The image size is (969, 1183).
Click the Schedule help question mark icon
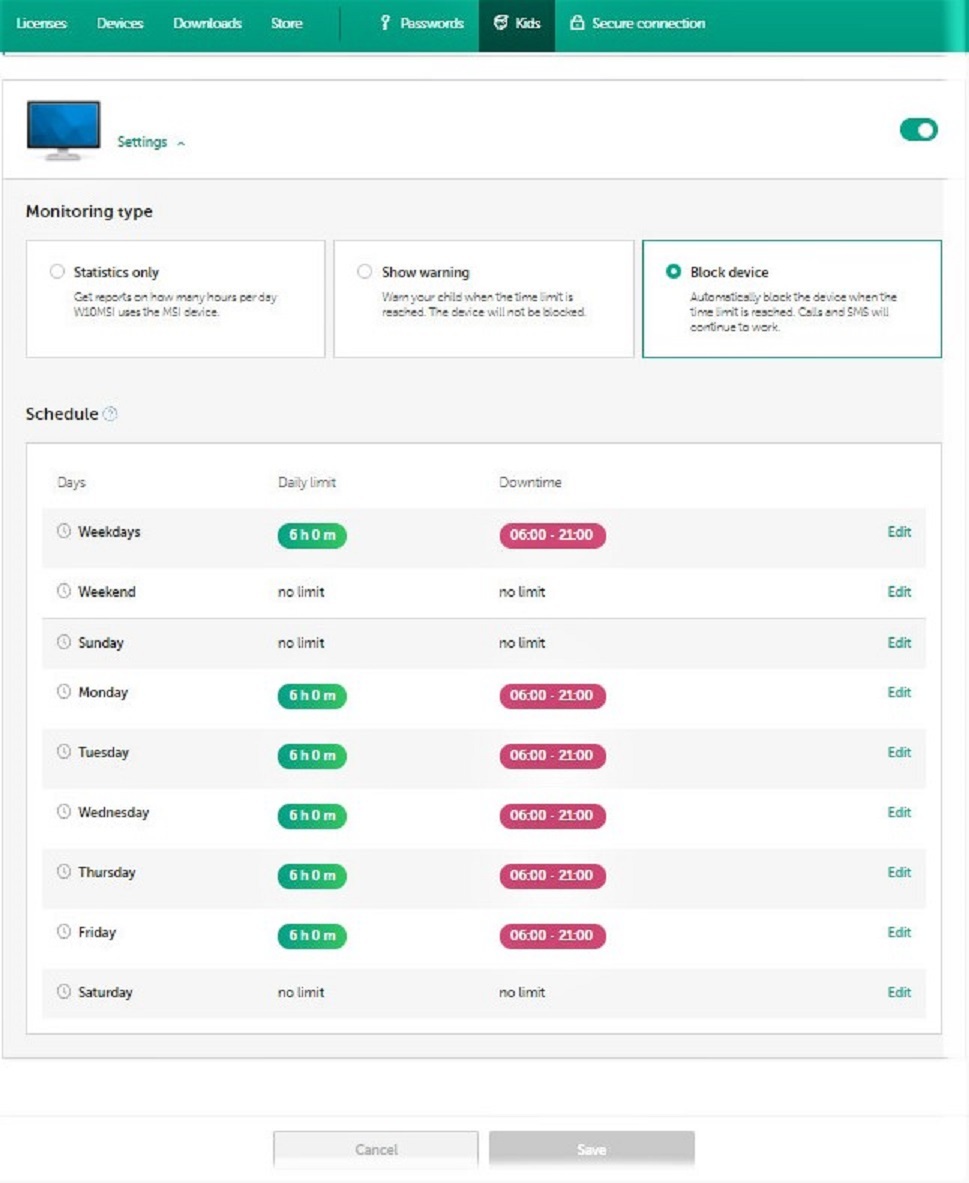pyautogui.click(x=110, y=414)
